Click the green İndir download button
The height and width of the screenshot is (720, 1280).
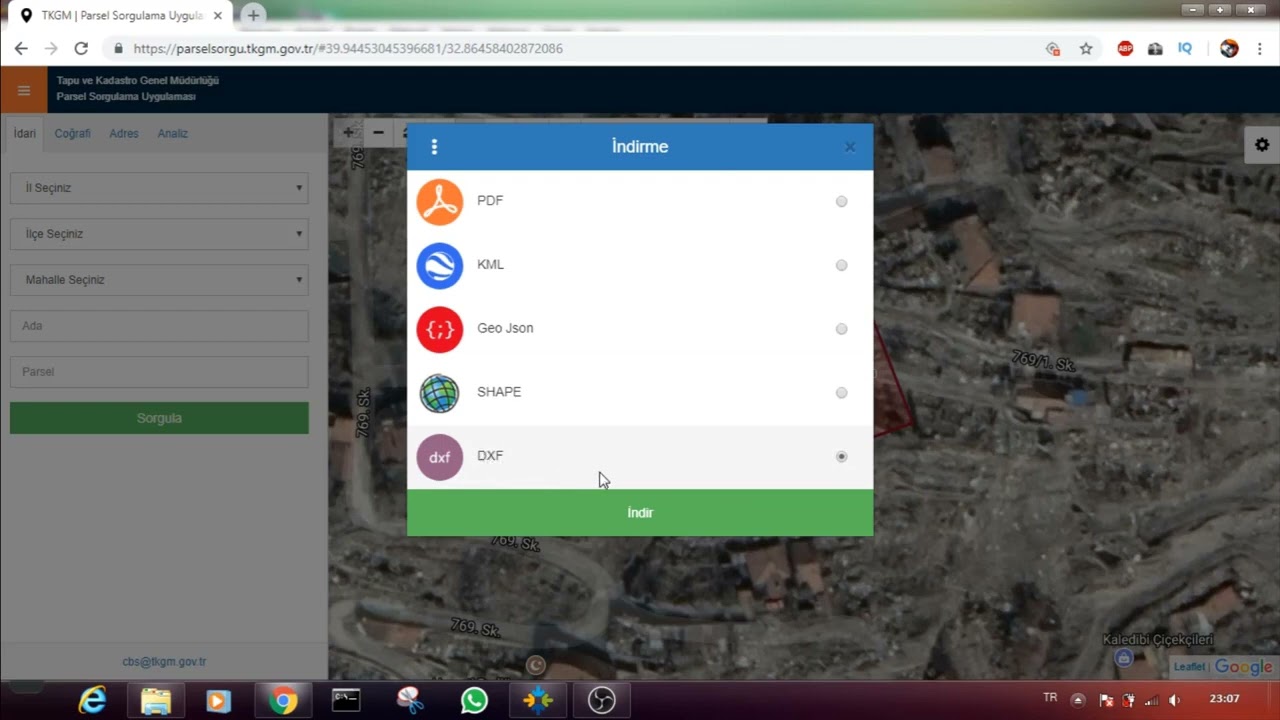[640, 512]
